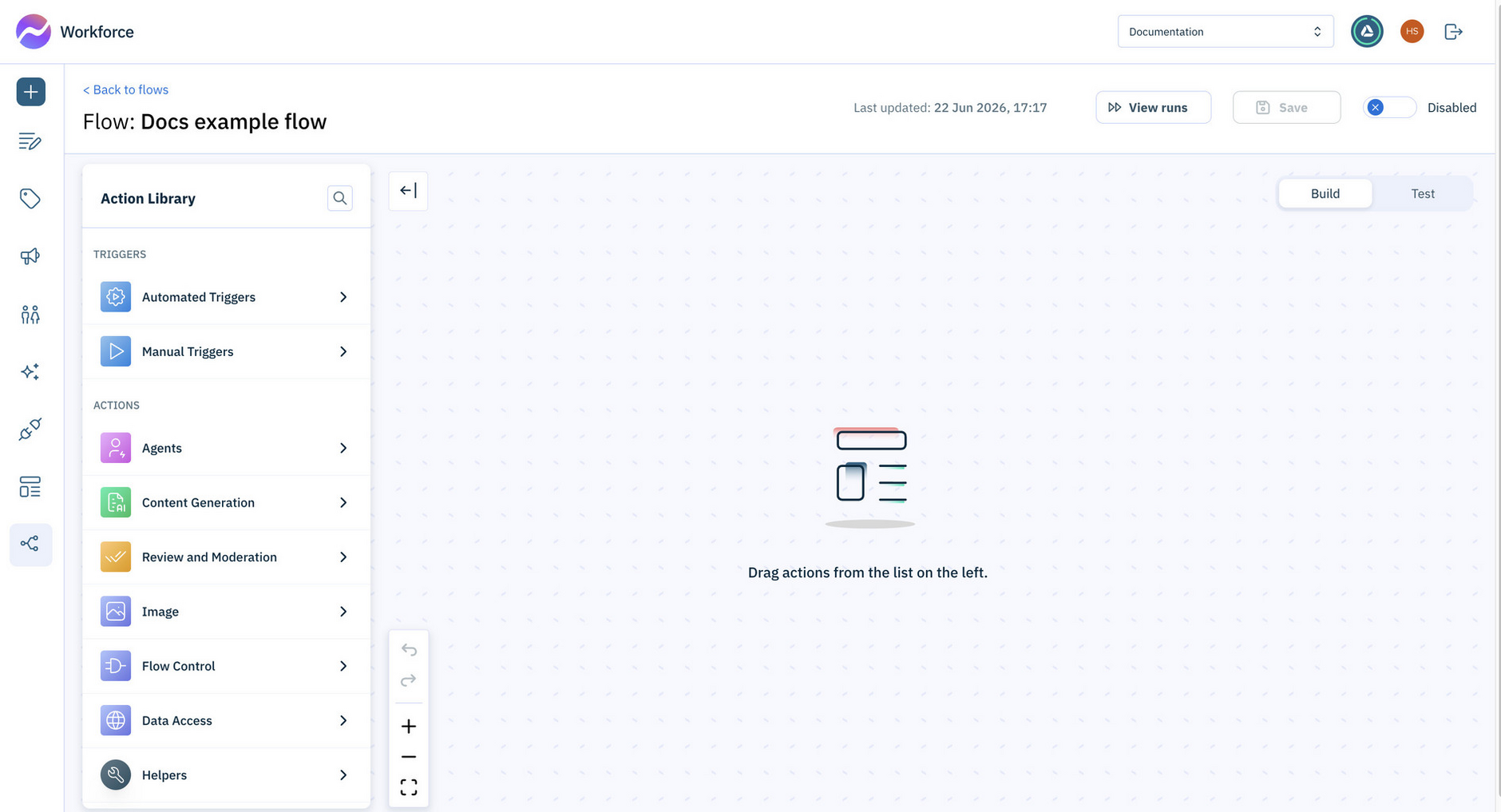Click the Automated Triggers gear icon
Viewport: 1501px width, 812px height.
[x=116, y=297]
